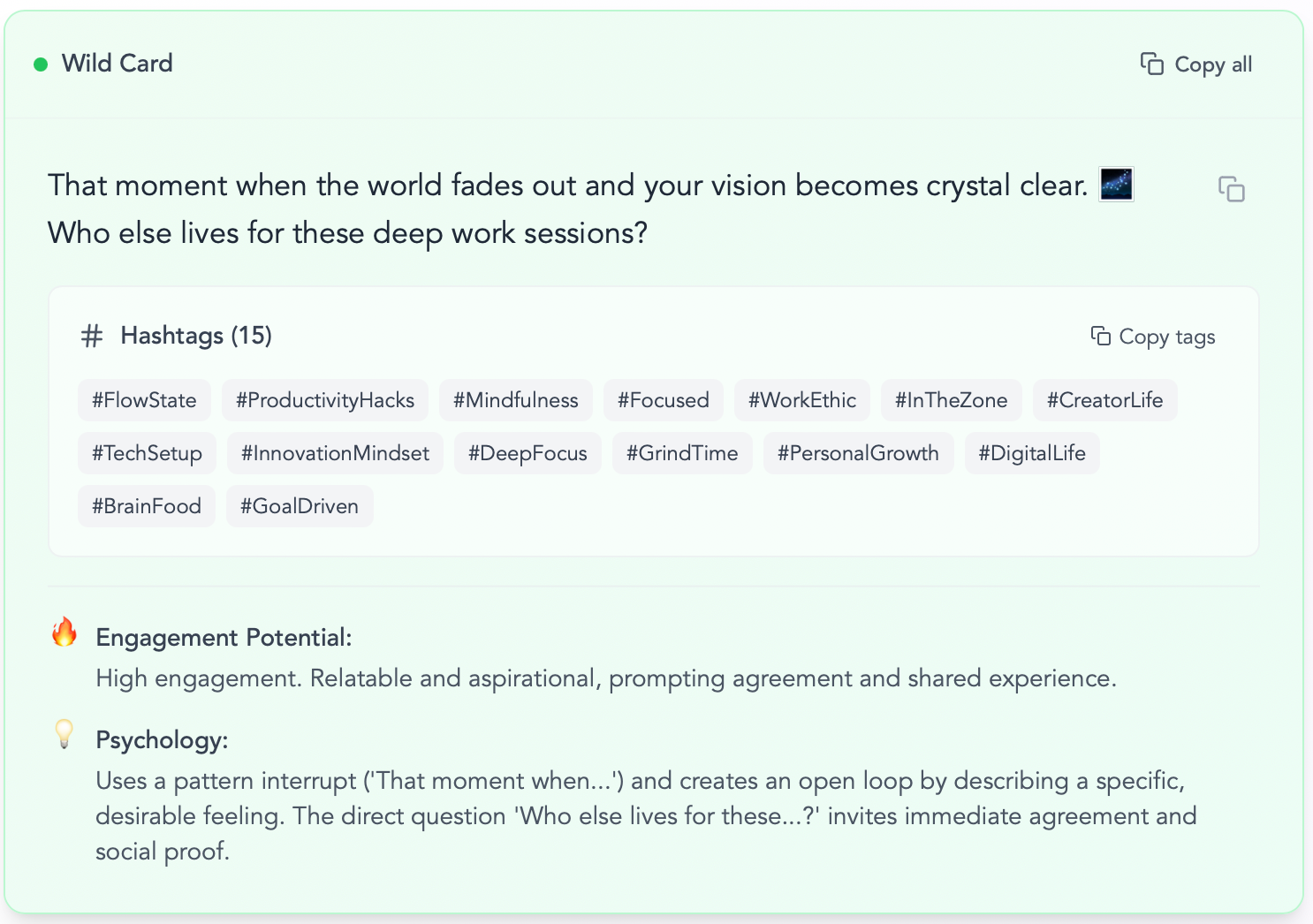Collapse the Psychology section

pos(162,739)
